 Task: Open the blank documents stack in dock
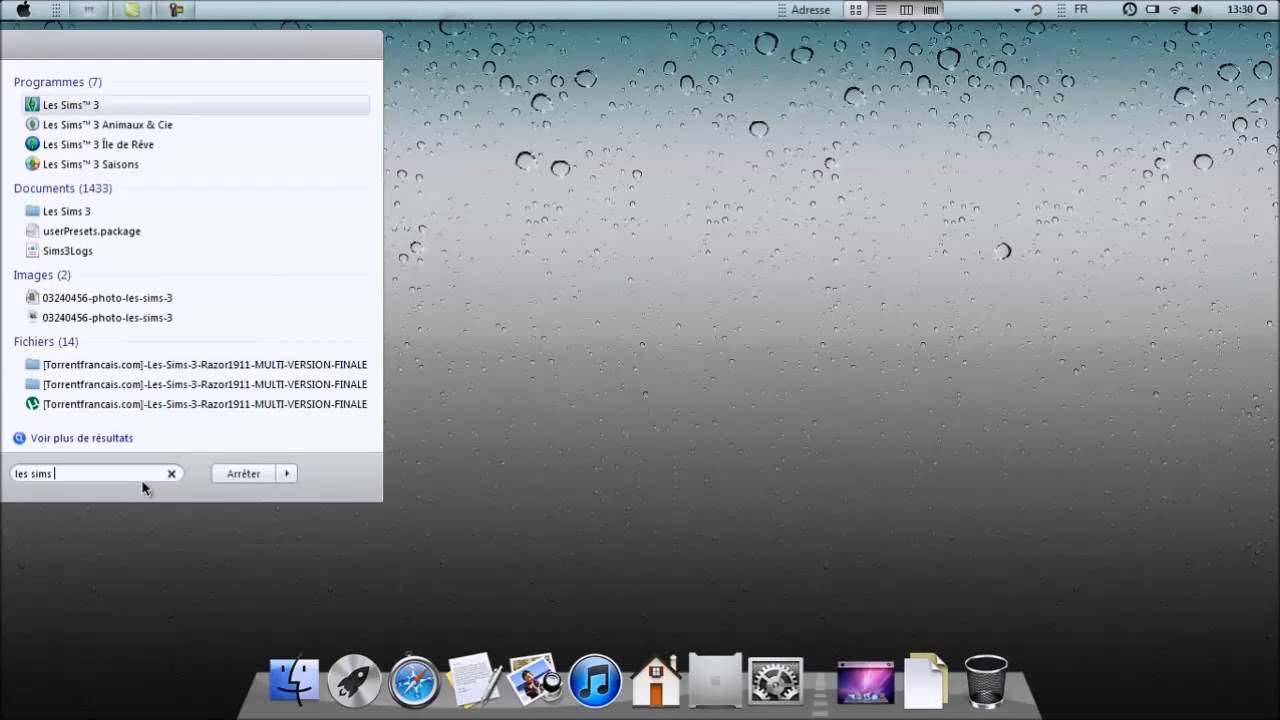pos(925,680)
